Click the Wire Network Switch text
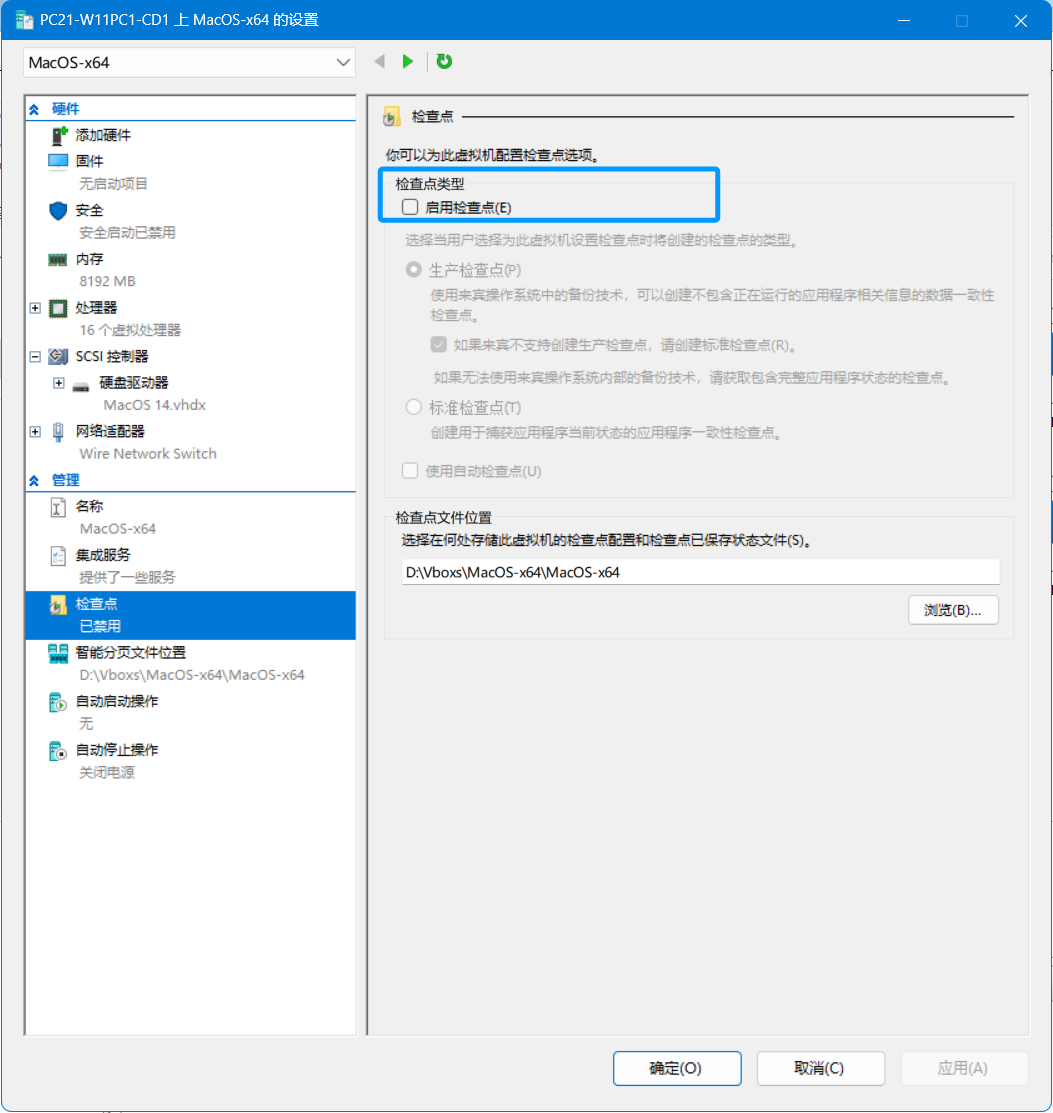 (x=148, y=454)
